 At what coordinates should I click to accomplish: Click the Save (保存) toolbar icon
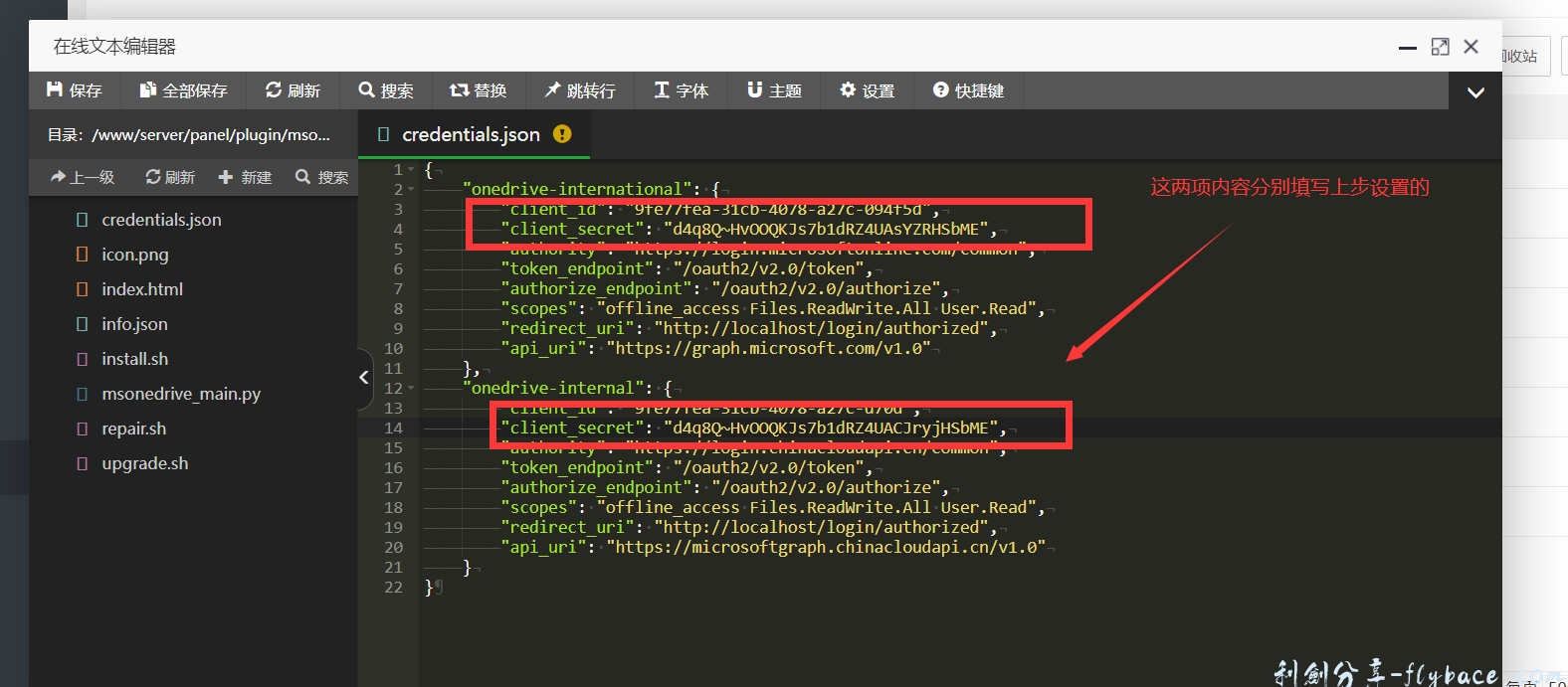click(x=75, y=90)
